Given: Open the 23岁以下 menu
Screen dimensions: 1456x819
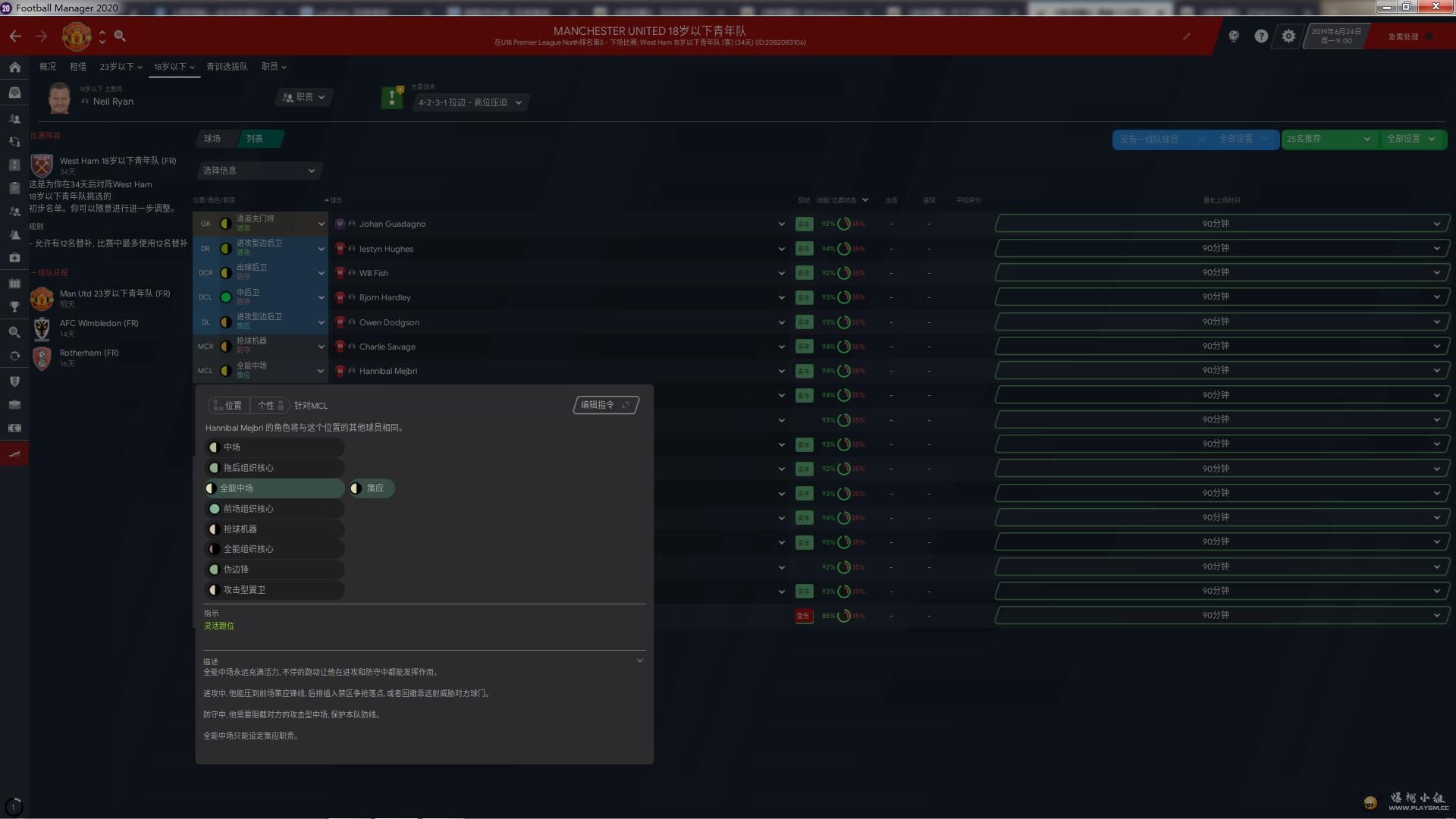Looking at the screenshot, I should coord(121,67).
